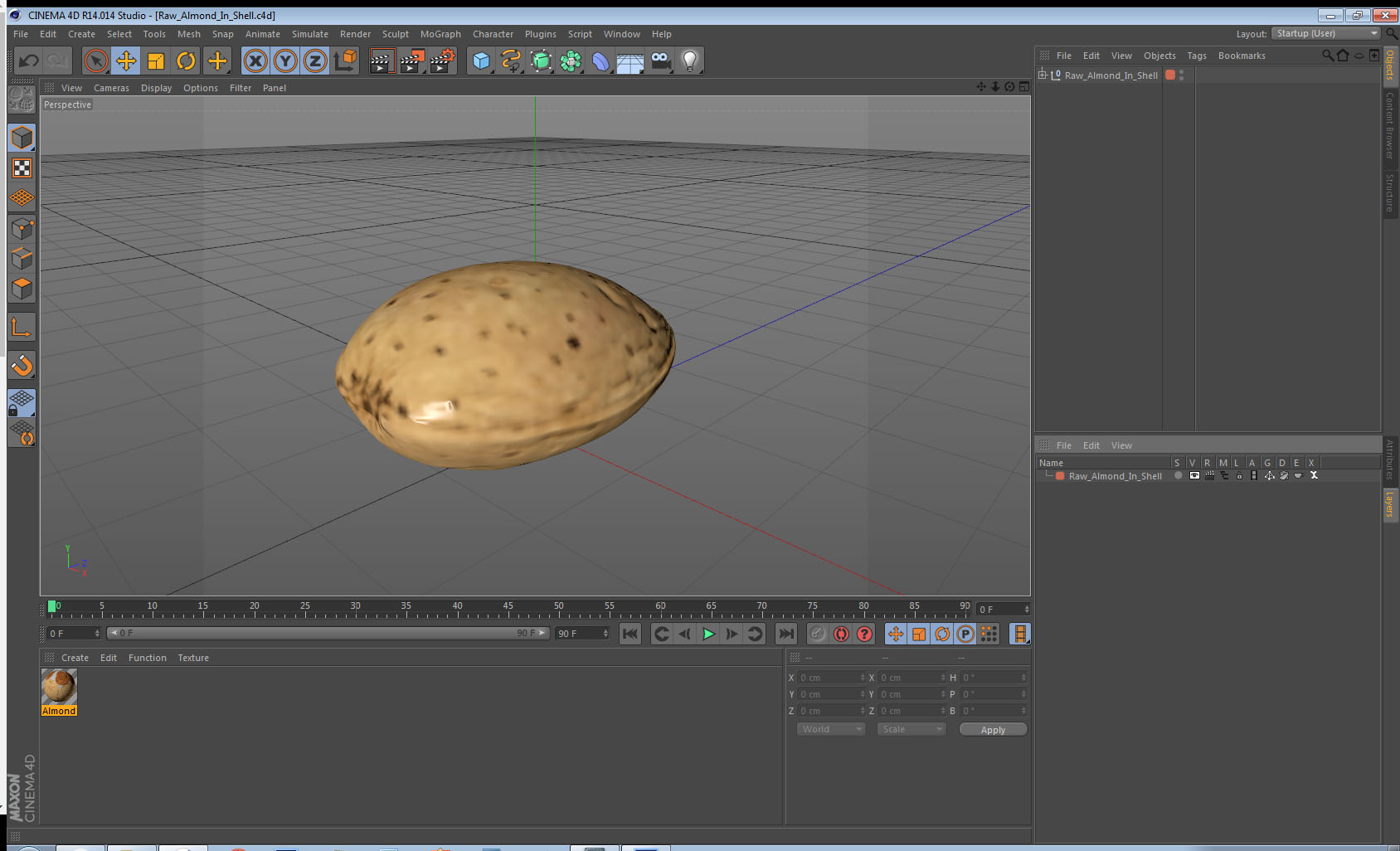Render active view clapperboard icon

[382, 61]
